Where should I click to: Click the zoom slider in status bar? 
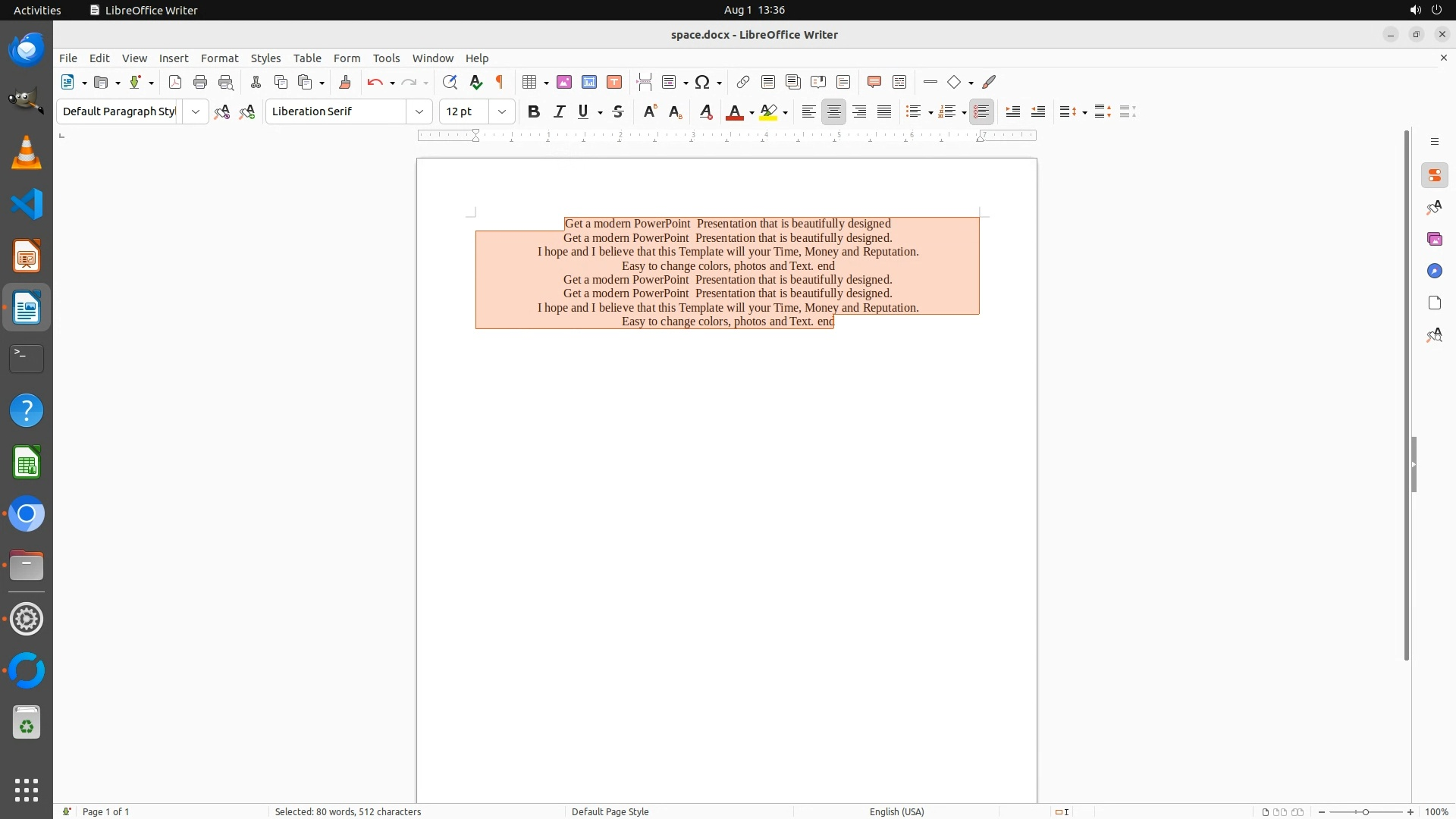1365,811
